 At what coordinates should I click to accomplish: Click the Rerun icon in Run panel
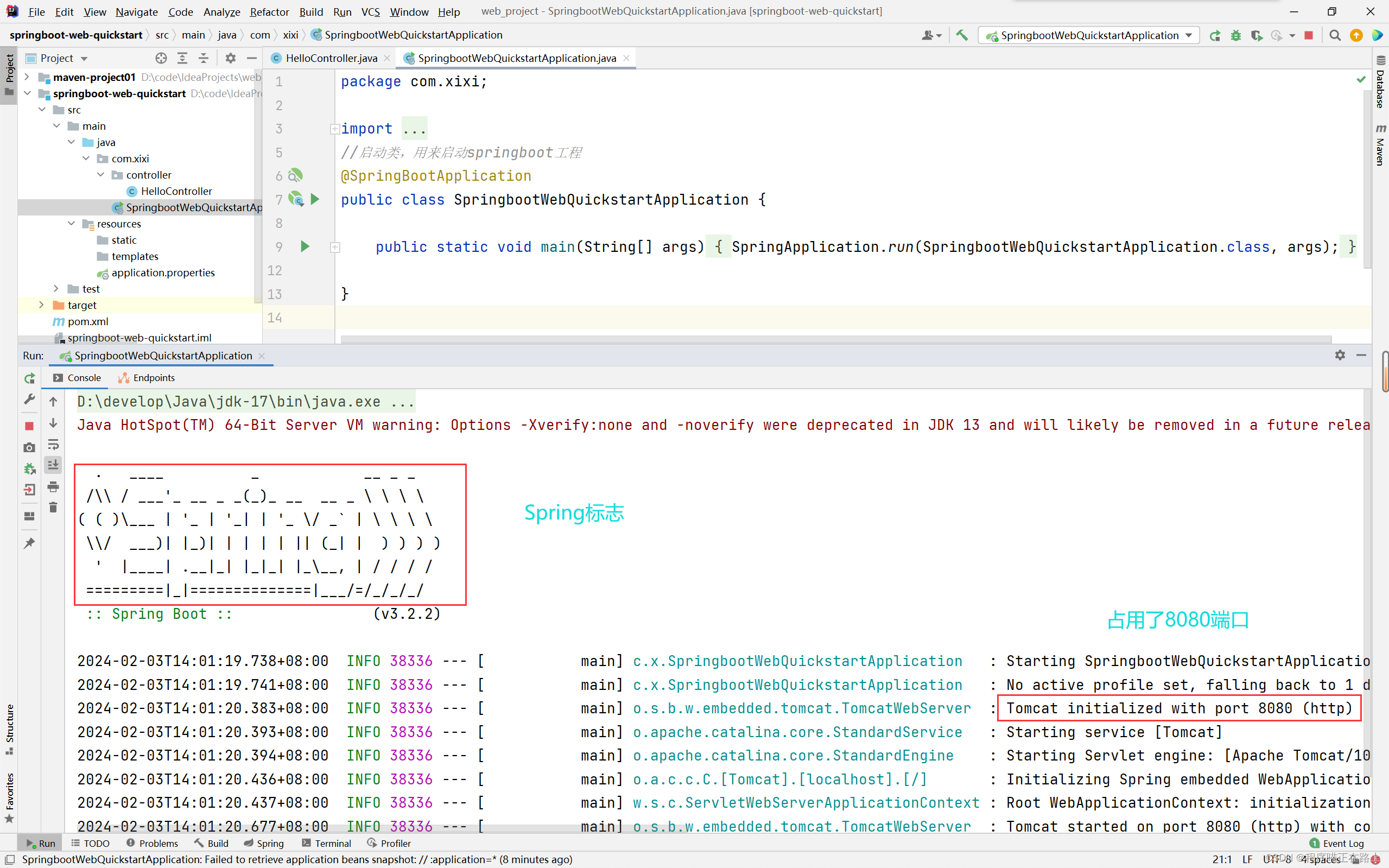coord(29,378)
